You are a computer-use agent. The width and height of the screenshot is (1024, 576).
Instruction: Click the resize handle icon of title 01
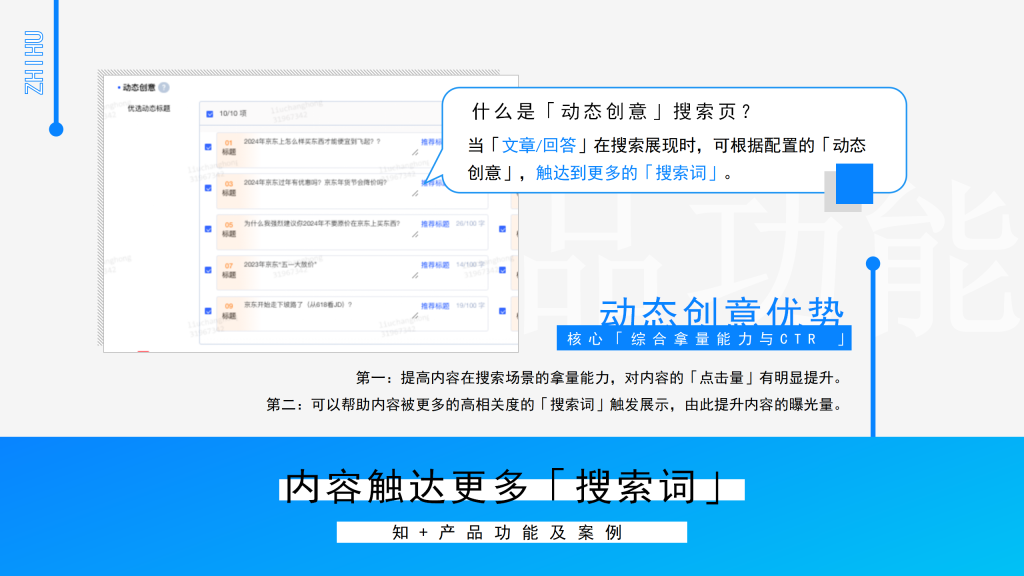pos(415,152)
